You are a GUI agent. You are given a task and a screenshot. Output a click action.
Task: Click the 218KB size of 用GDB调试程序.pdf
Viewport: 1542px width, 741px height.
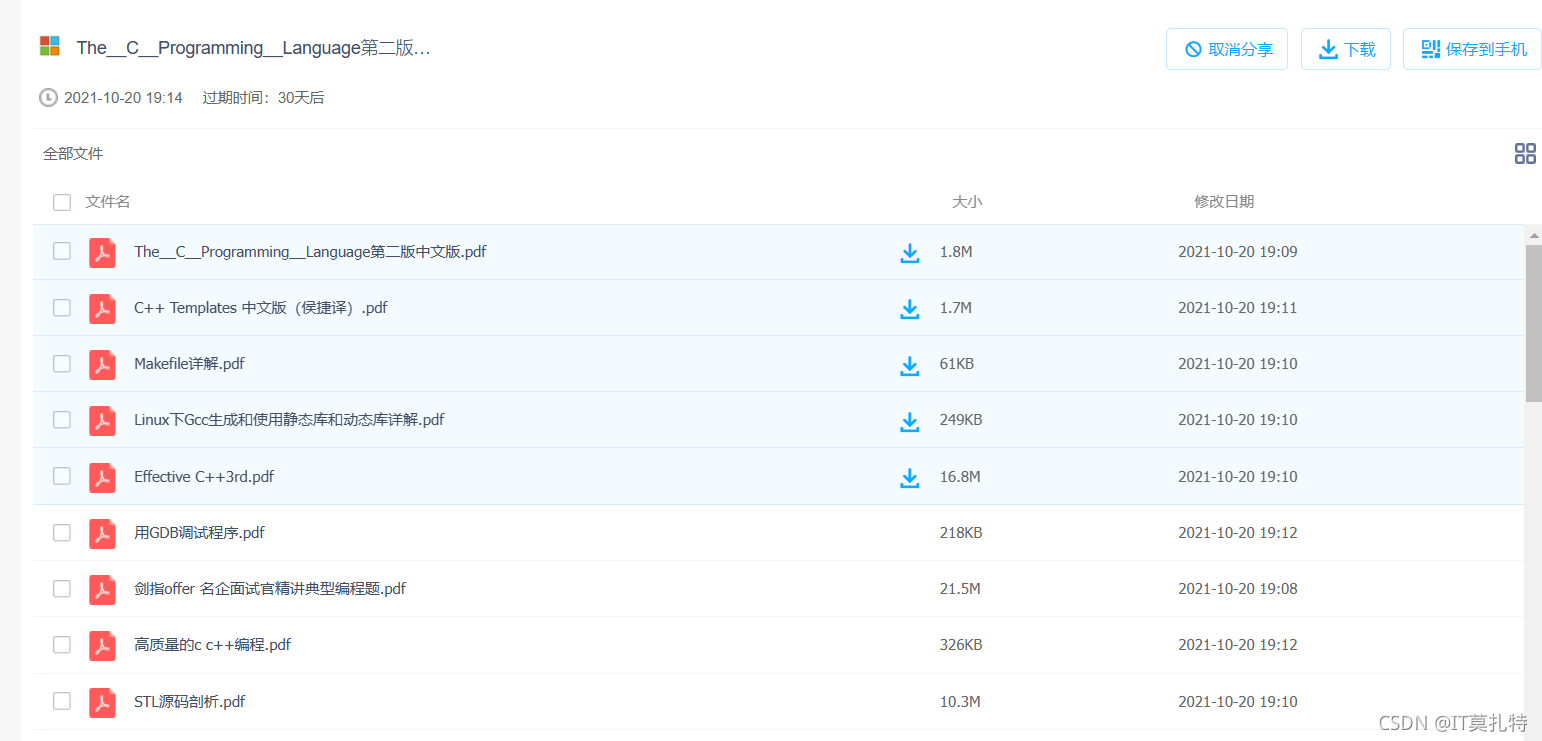[x=961, y=533]
